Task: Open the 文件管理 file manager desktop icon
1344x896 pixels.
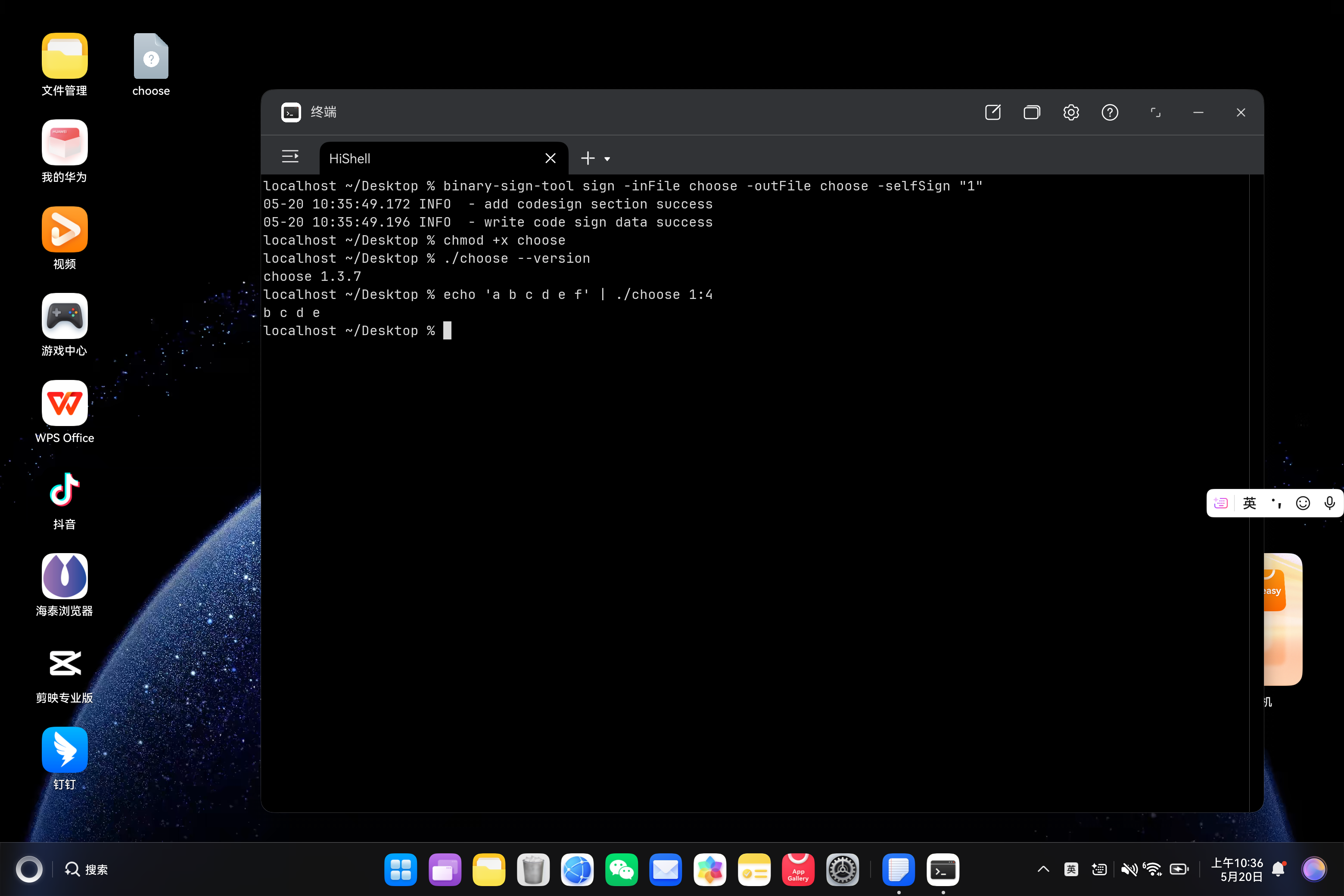Action: pos(65,56)
